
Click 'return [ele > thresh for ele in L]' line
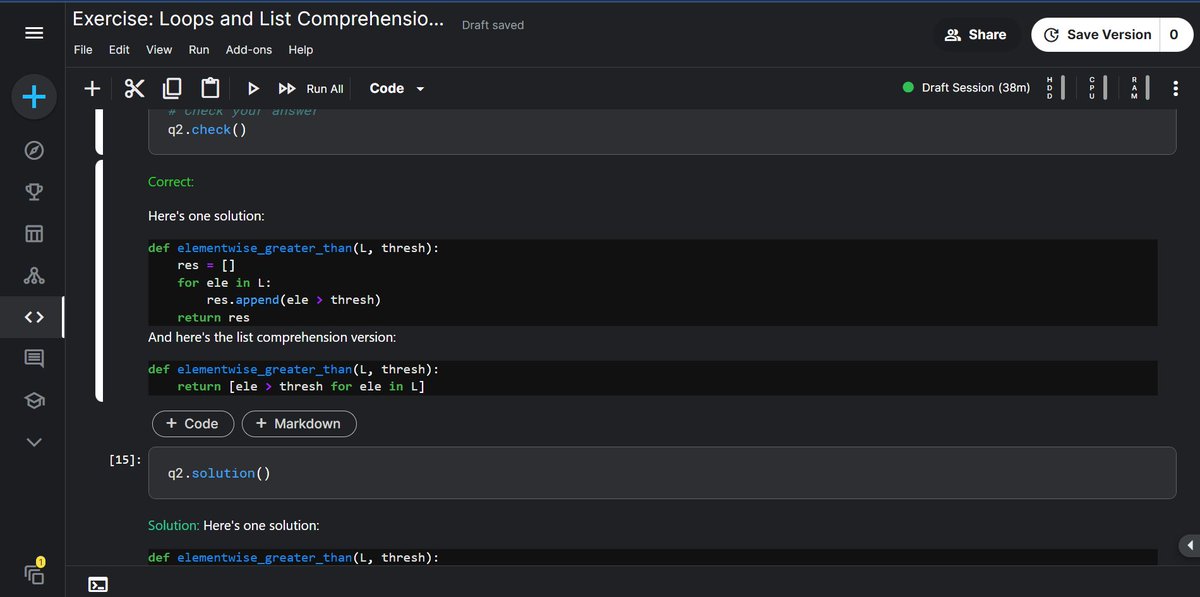[301, 386]
